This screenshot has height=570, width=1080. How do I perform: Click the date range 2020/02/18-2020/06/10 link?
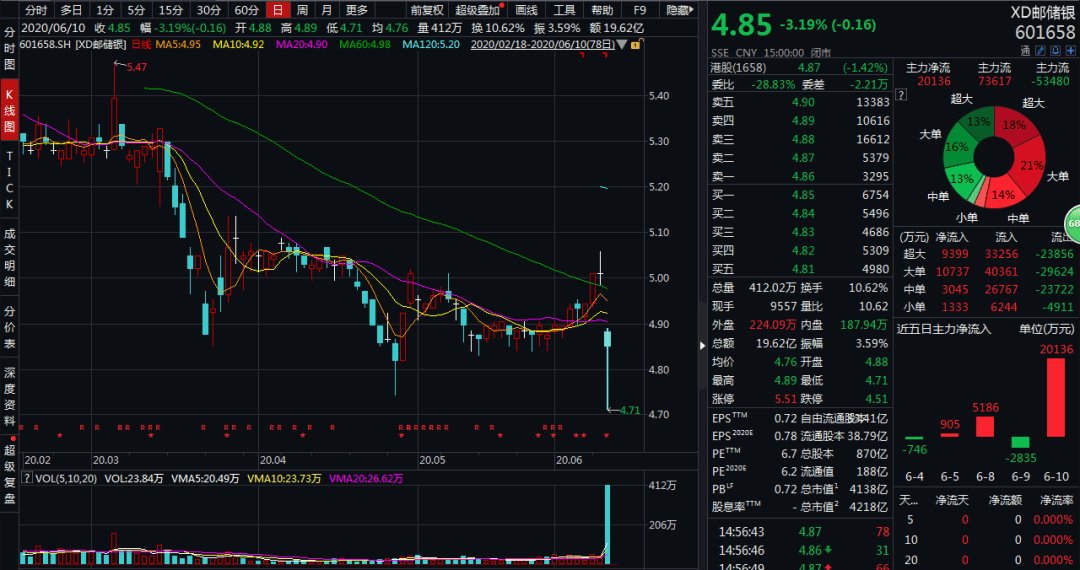[542, 45]
